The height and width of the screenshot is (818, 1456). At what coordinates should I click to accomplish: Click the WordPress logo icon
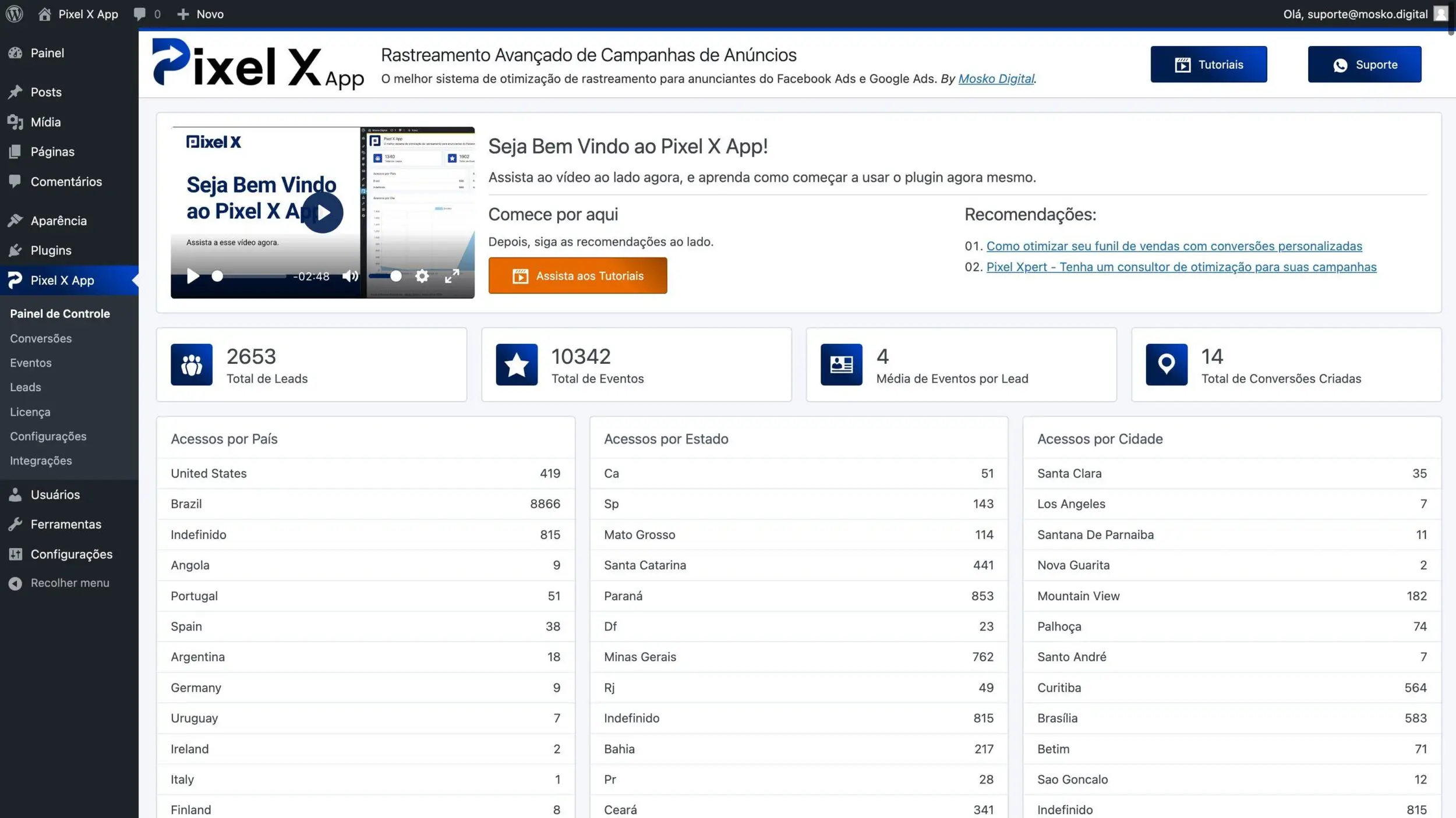(14, 13)
